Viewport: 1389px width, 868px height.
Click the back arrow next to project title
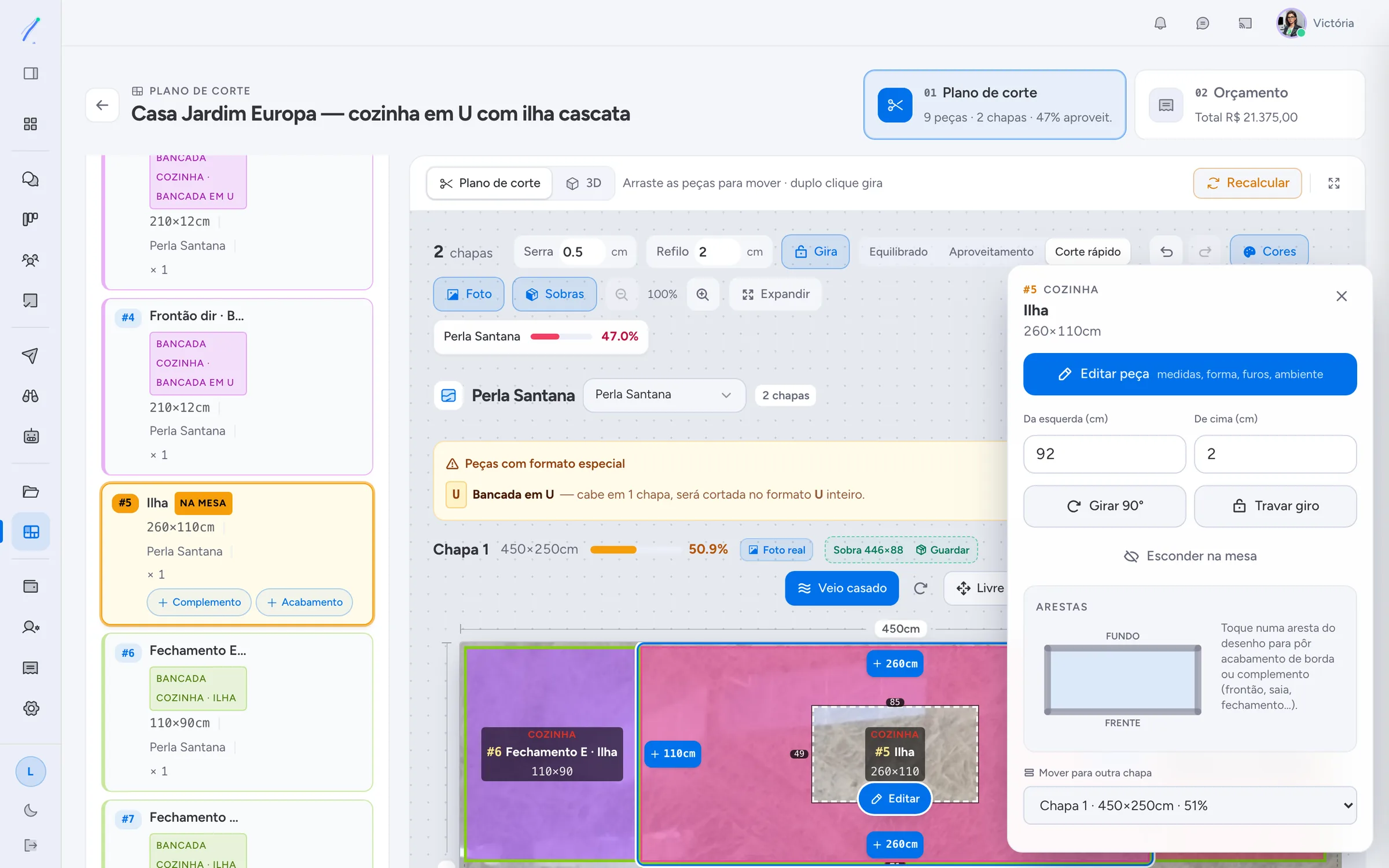[102, 105]
